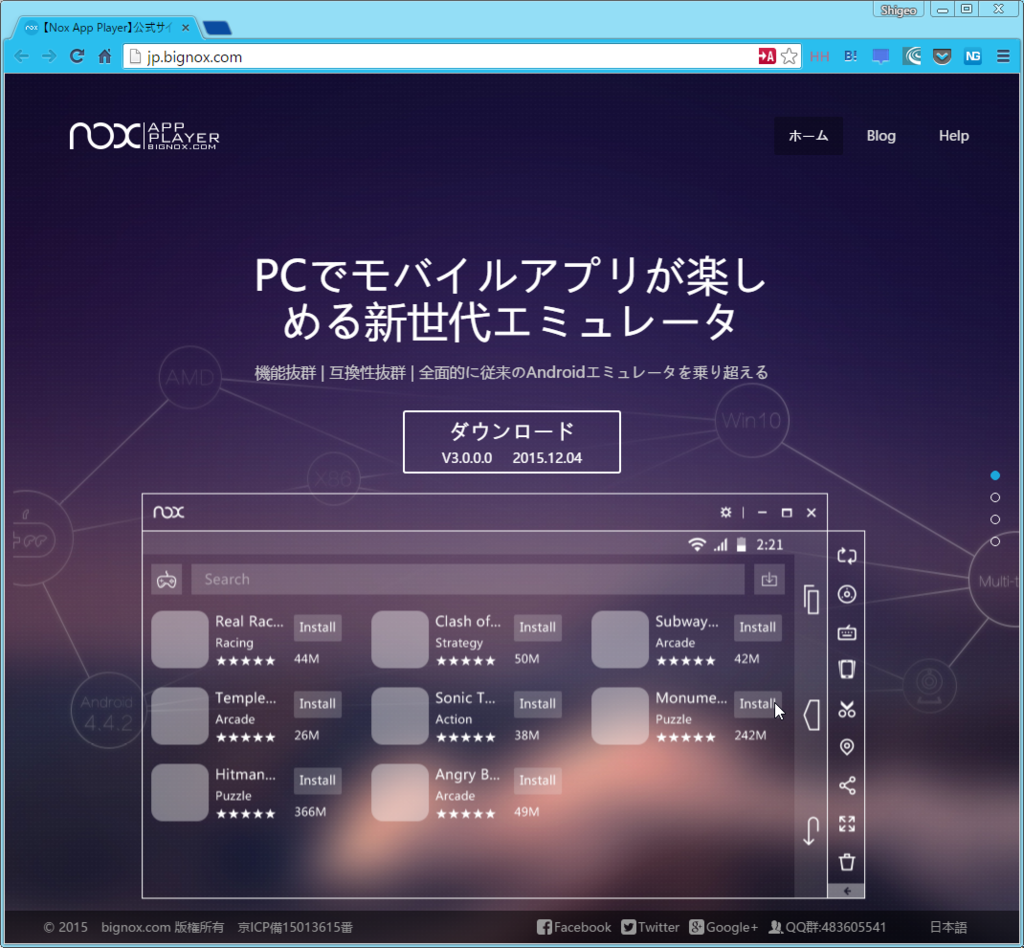Viewport: 1024px width, 948px height.
Task: Click the red translate extension icon
Action: [767, 57]
